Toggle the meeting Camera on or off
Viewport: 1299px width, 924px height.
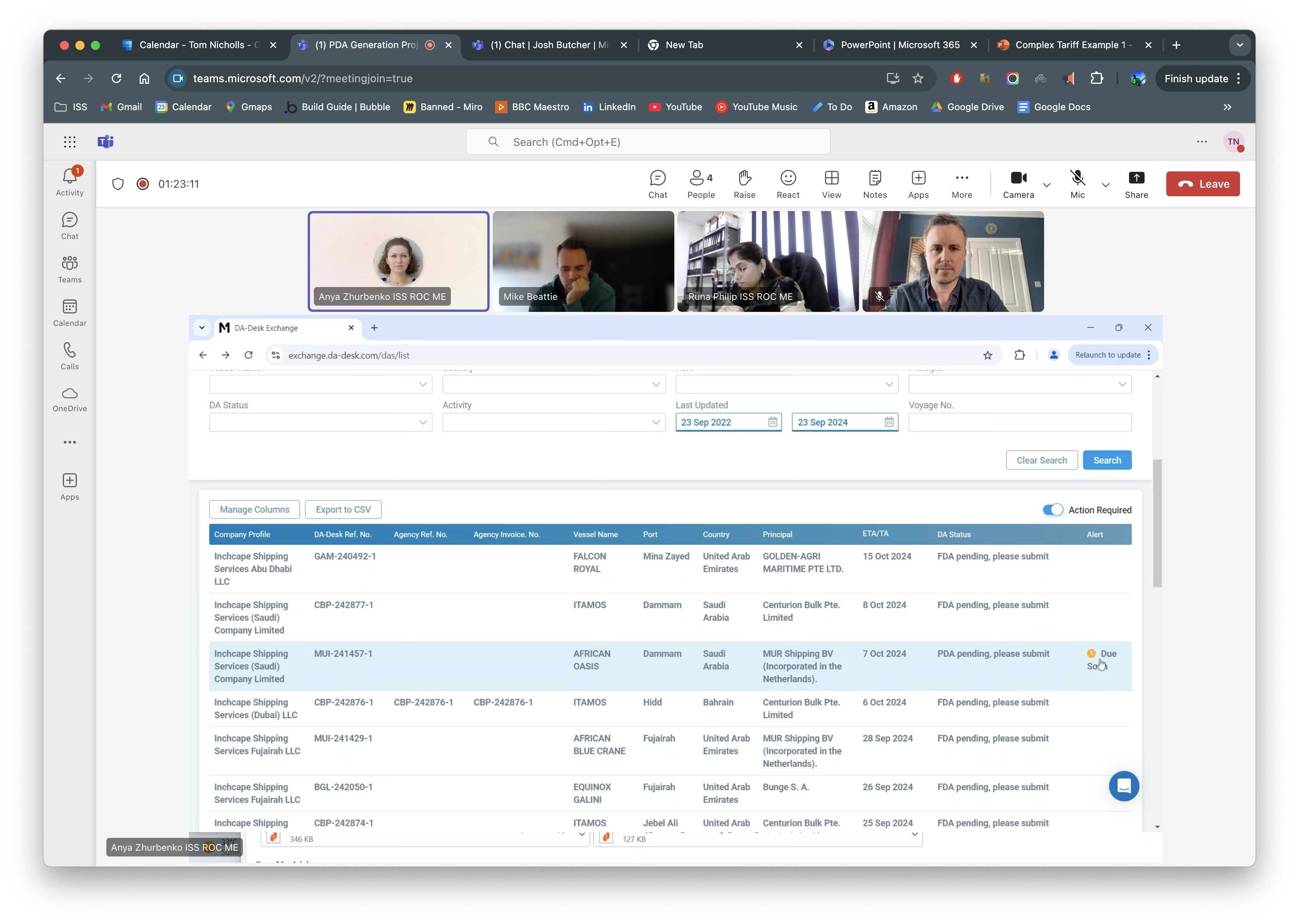pos(1018,184)
